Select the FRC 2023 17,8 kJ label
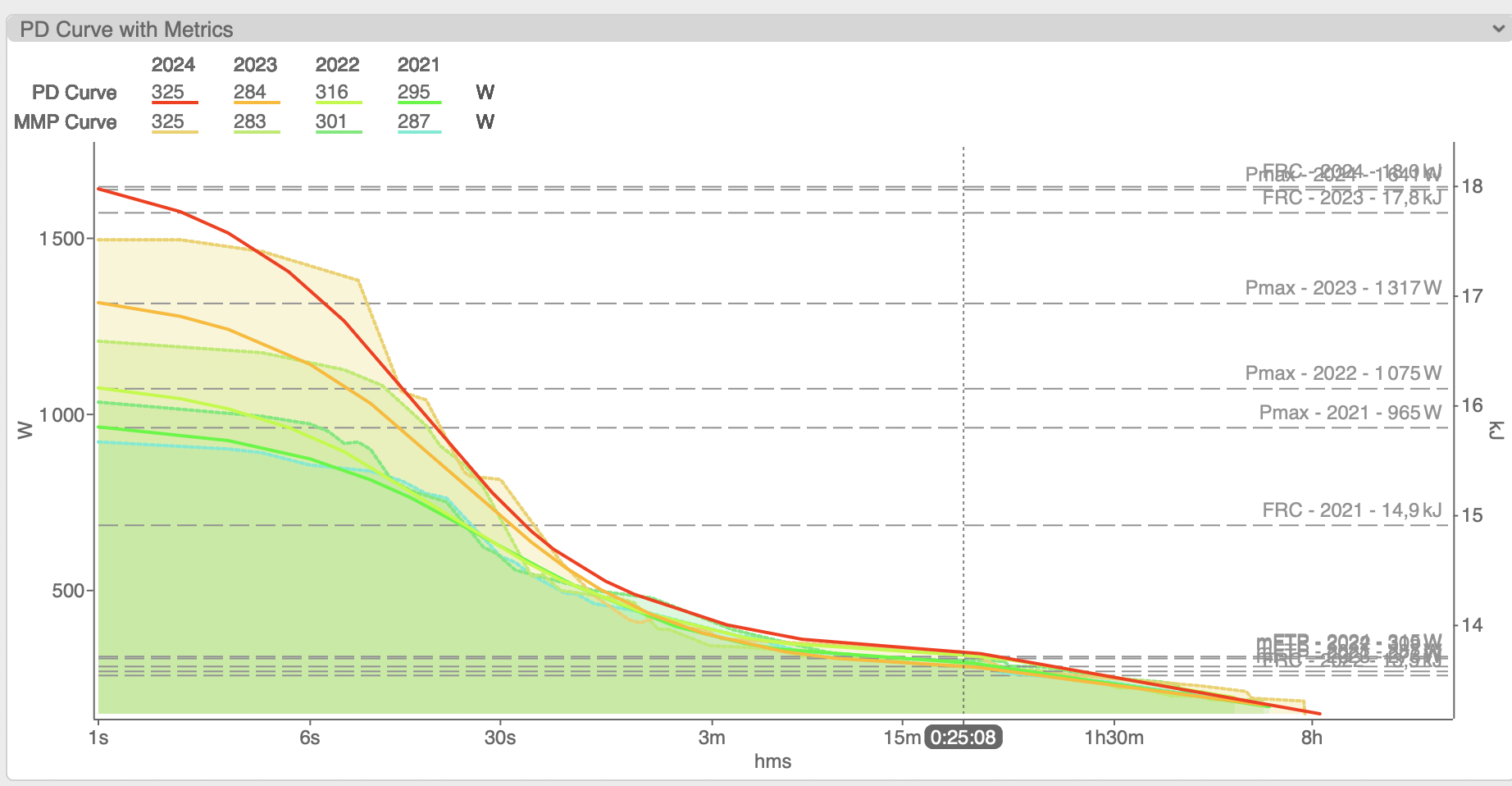Image resolution: width=1512 pixels, height=786 pixels. pyautogui.click(x=1351, y=198)
